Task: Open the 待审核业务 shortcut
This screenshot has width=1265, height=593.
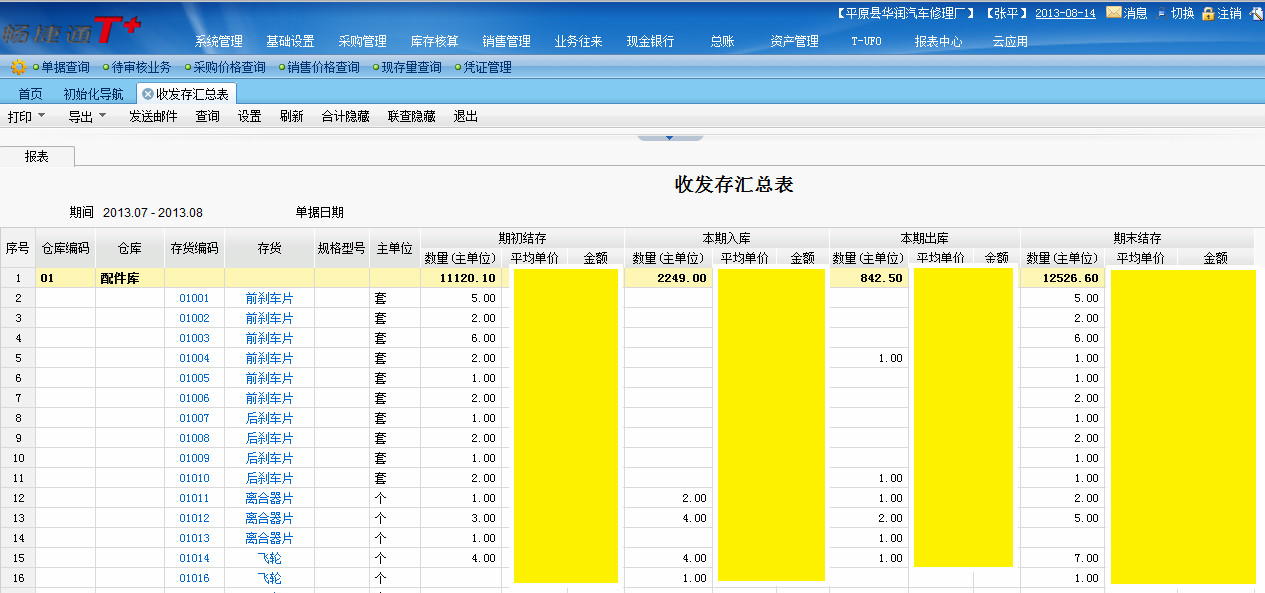Action: pos(141,67)
